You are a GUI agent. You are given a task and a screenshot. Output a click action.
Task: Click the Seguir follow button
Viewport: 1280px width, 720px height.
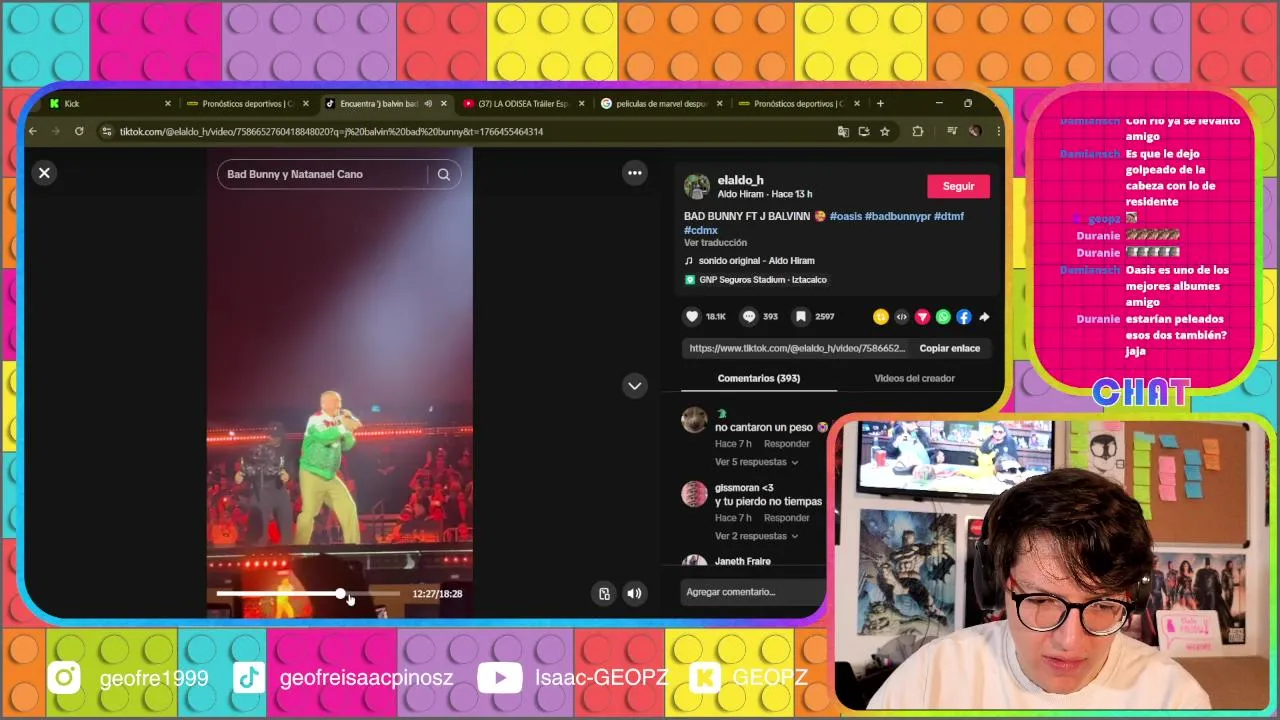point(958,186)
